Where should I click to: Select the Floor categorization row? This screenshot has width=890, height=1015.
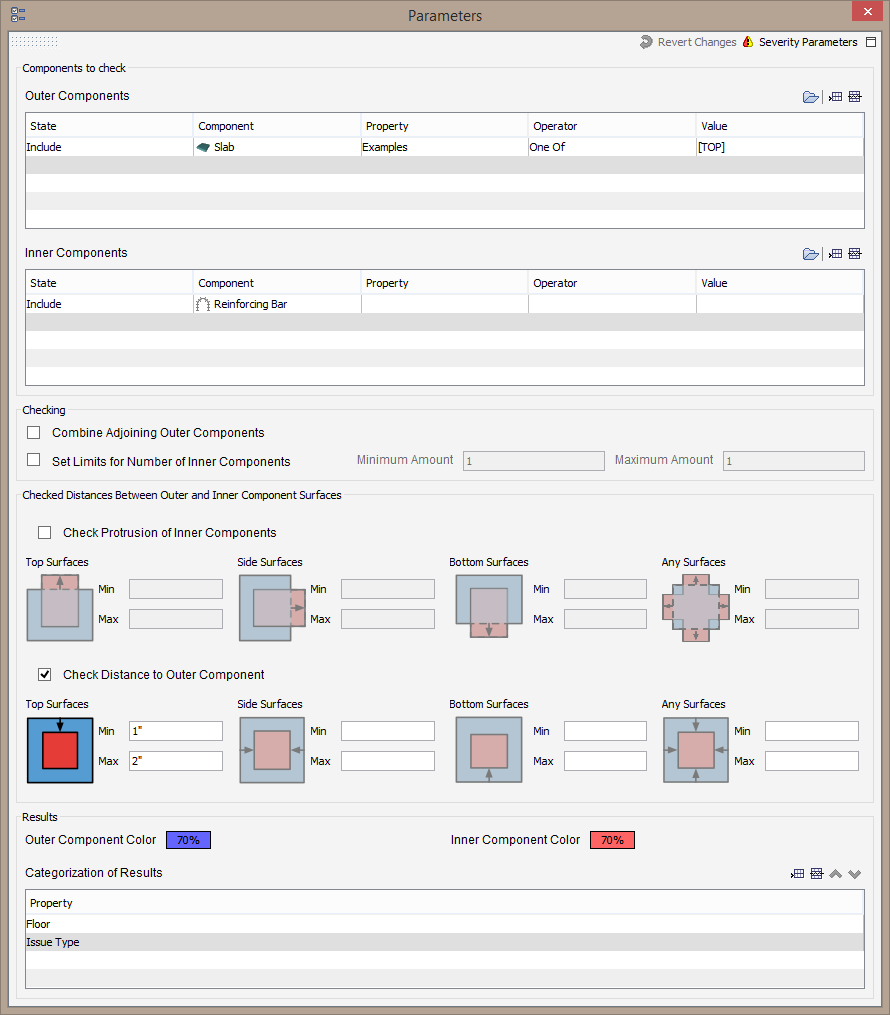tap(445, 924)
